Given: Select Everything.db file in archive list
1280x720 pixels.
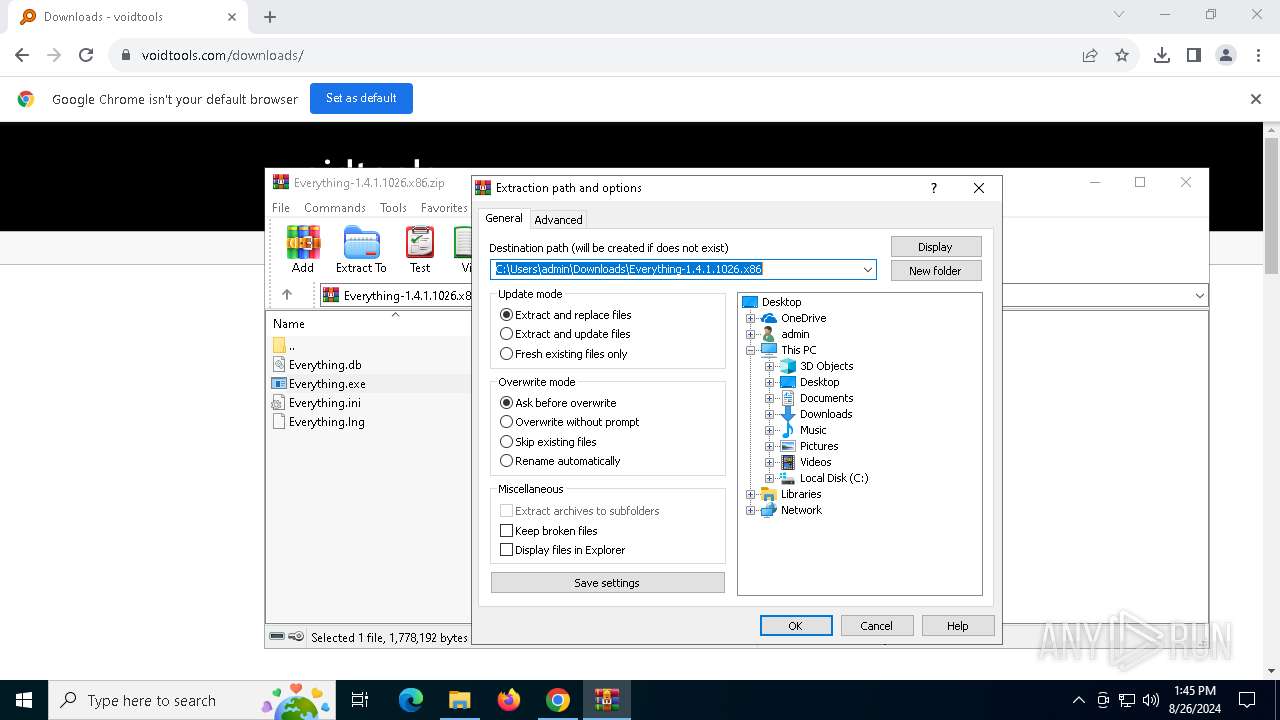Looking at the screenshot, I should pyautogui.click(x=325, y=365).
